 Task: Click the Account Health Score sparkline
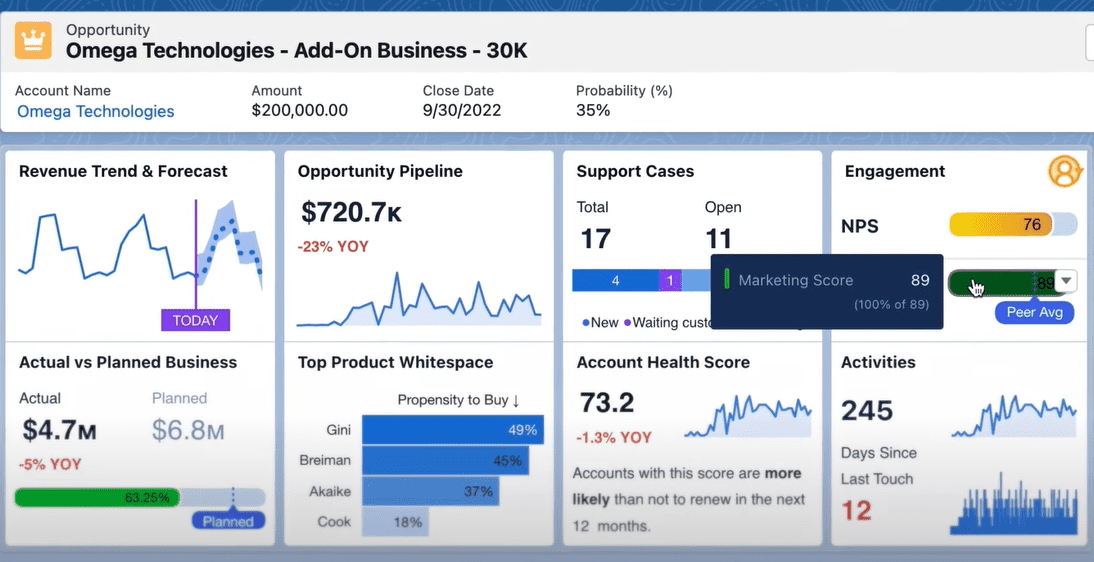(748, 416)
